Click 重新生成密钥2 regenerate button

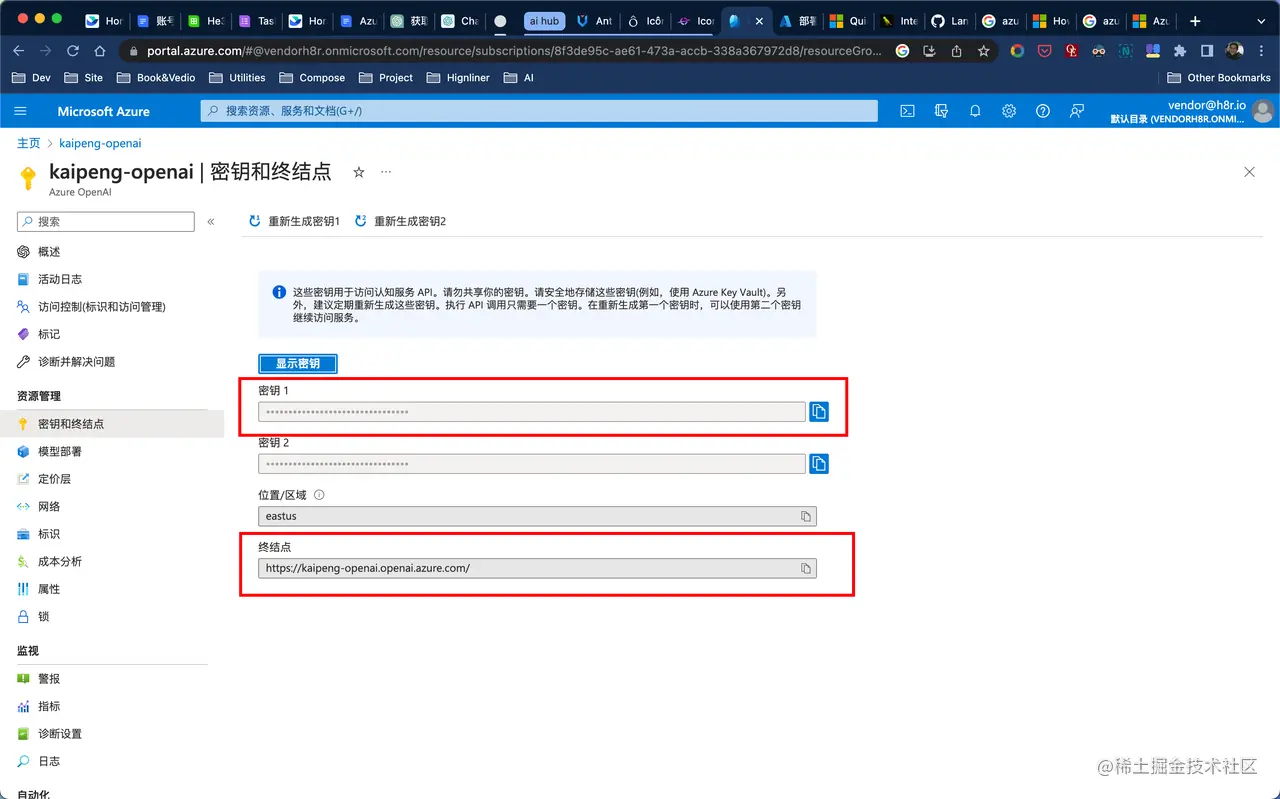pos(401,221)
